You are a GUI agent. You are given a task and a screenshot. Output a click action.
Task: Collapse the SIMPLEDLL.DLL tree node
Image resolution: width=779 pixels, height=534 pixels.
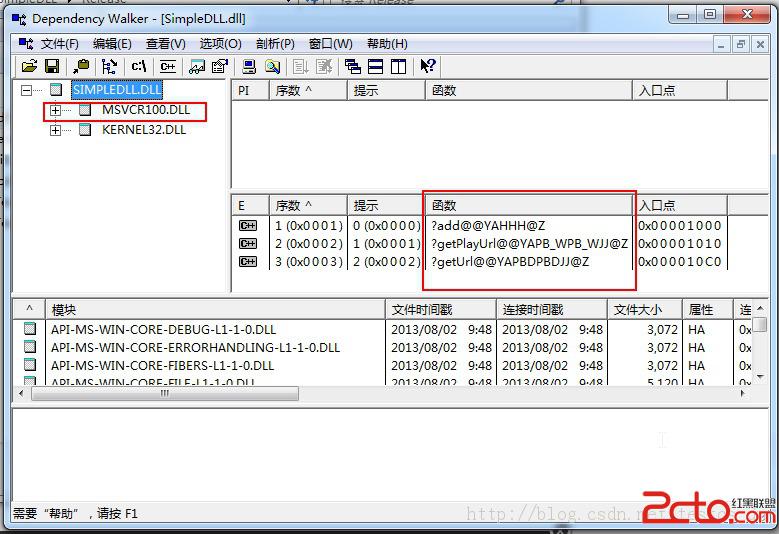(x=26, y=90)
